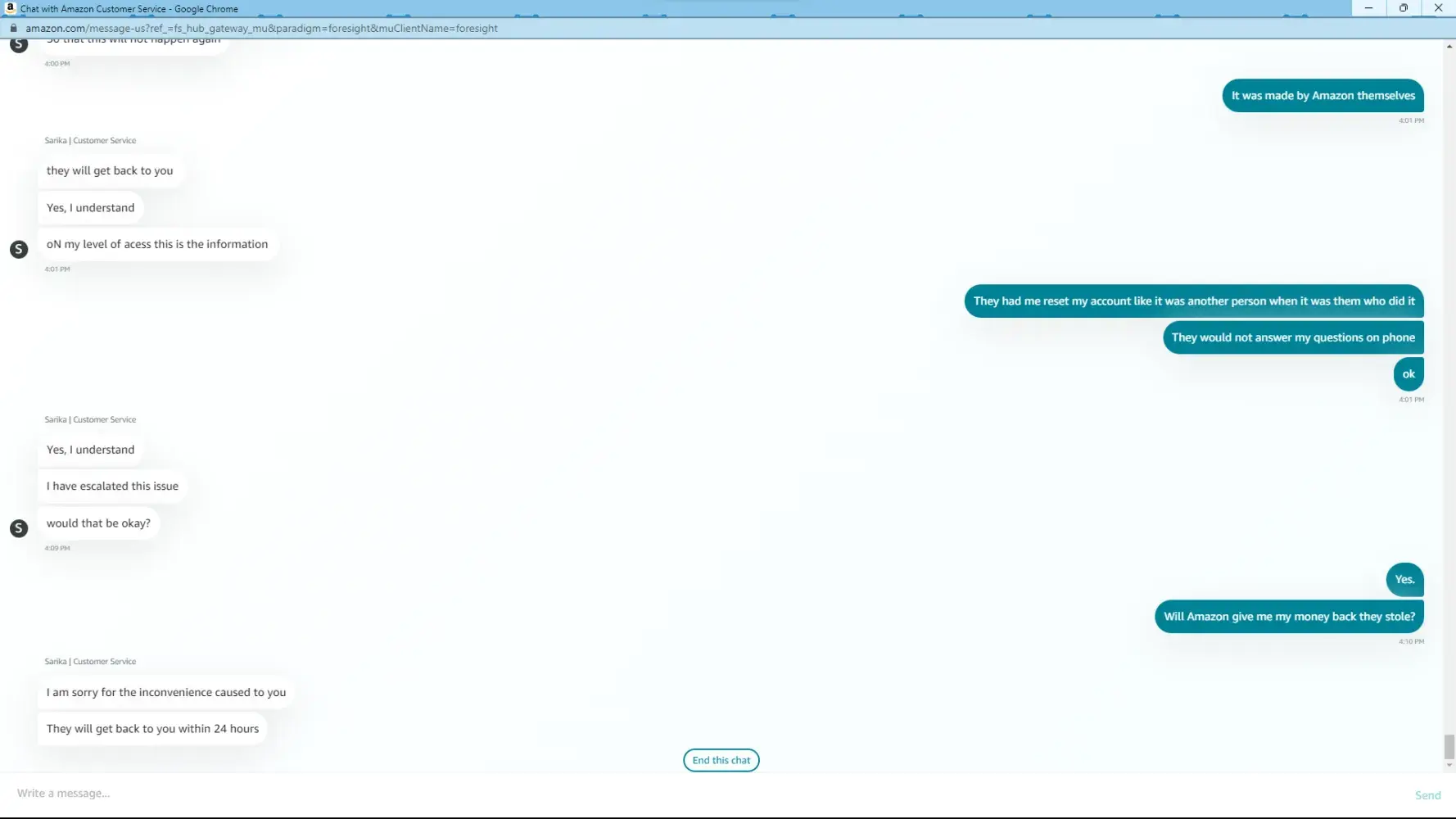
Task: Click the padlock icon in the address bar
Action: [13, 28]
